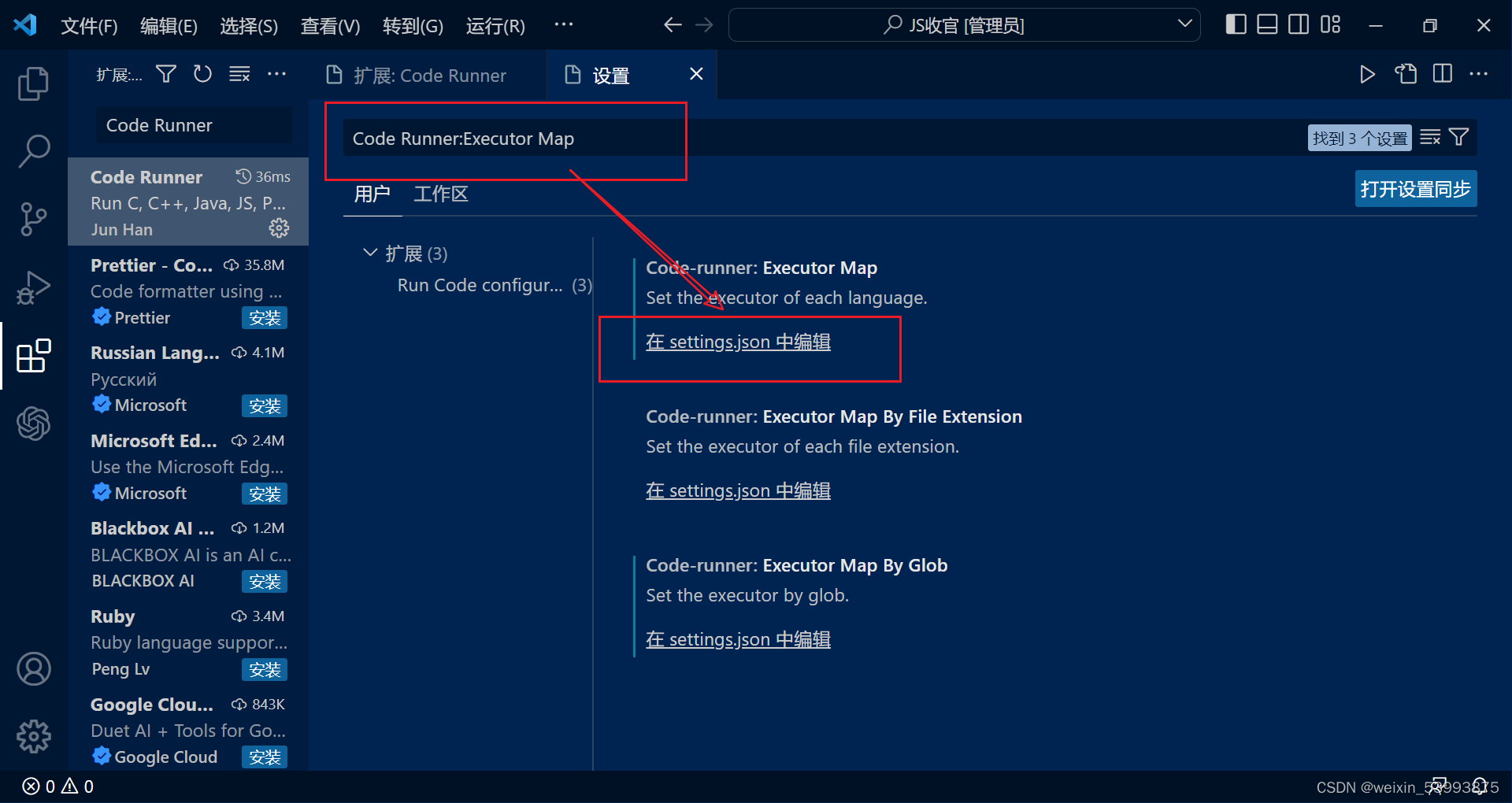Toggle the secondary sidebar visibility
Image resolution: width=1512 pixels, height=803 pixels.
click(1298, 24)
